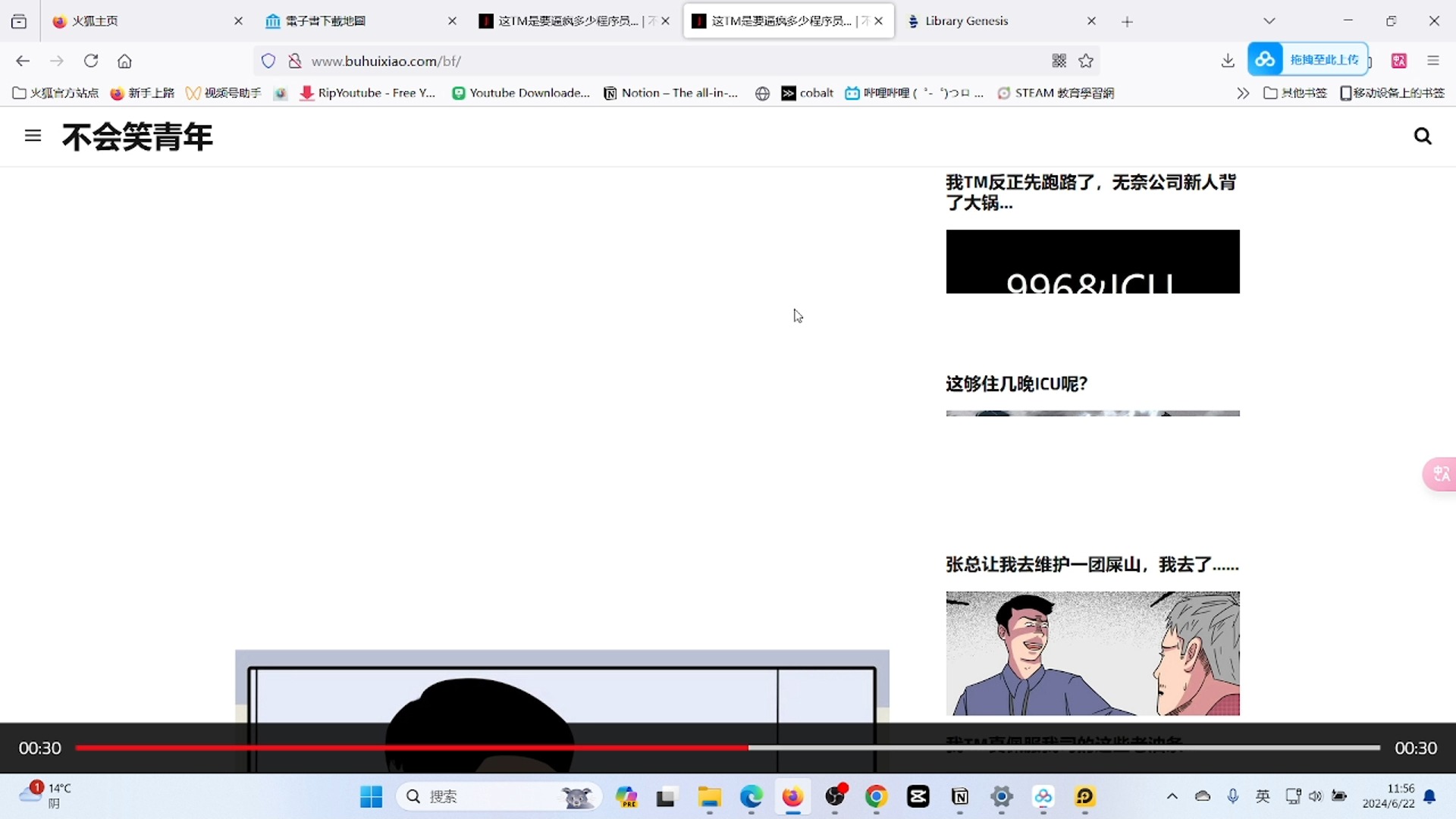Reload the current page
This screenshot has width=1456, height=819.
point(91,61)
